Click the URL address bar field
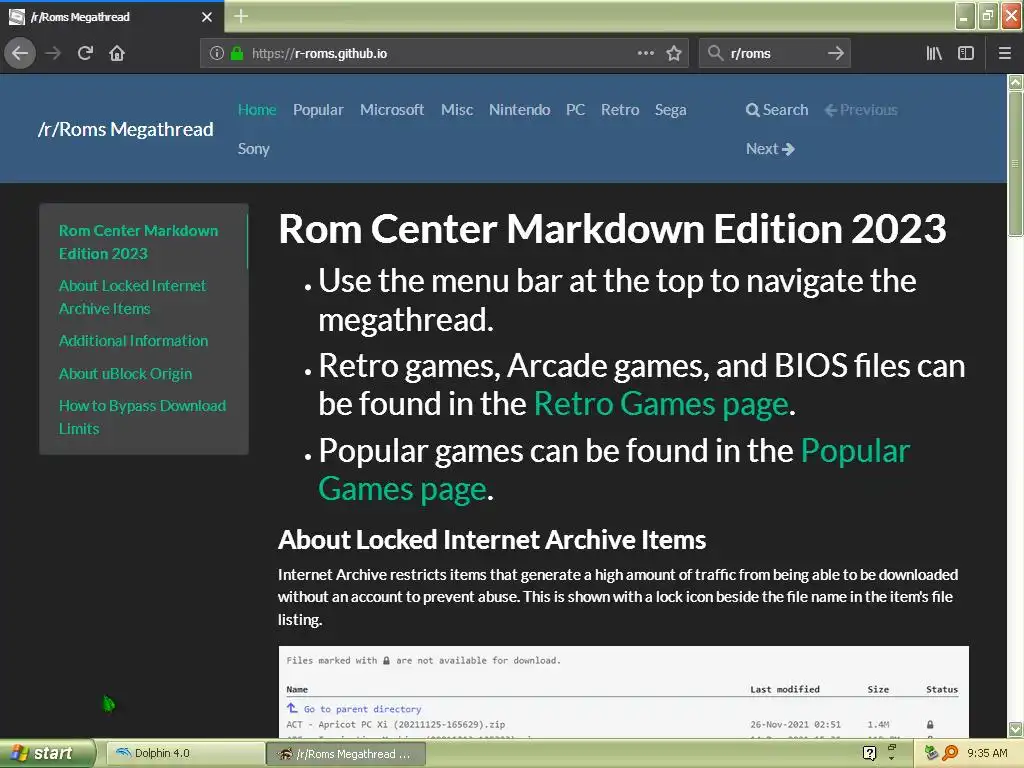 coord(444,53)
